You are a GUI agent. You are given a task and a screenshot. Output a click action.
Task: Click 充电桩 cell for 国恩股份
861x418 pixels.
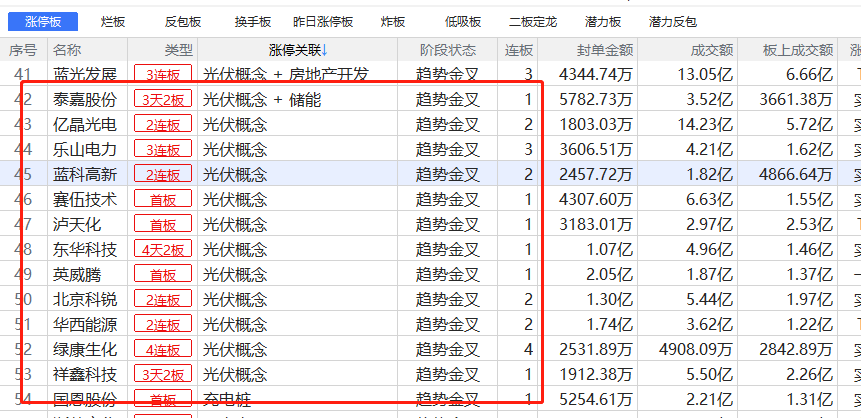[227, 399]
